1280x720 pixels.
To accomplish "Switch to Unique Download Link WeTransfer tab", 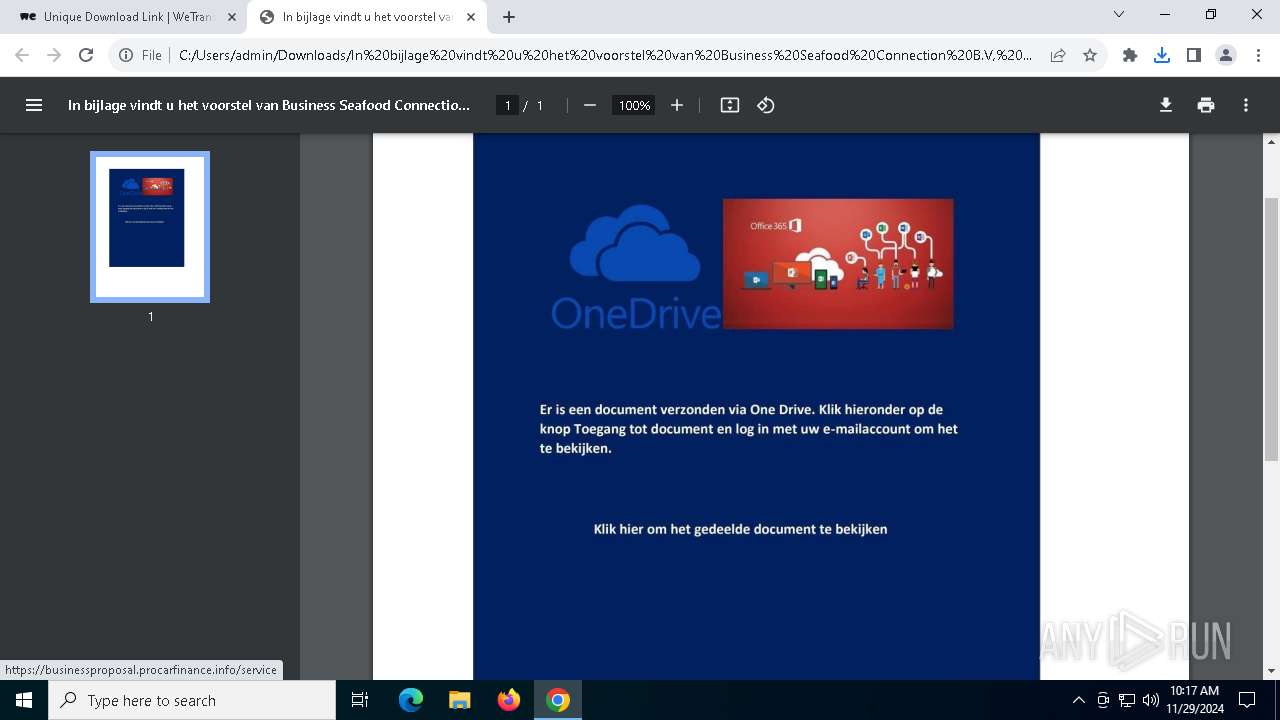I will (128, 17).
